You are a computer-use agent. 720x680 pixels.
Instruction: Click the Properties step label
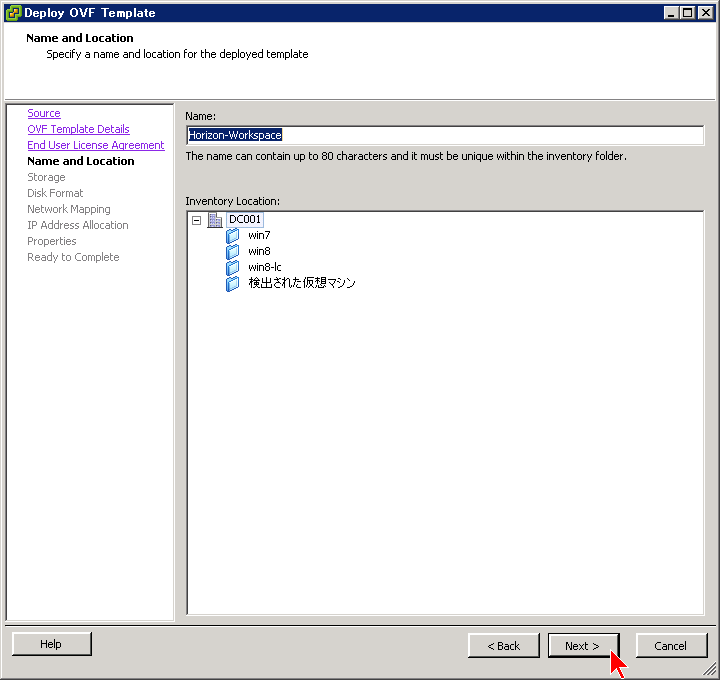pyautogui.click(x=51, y=241)
